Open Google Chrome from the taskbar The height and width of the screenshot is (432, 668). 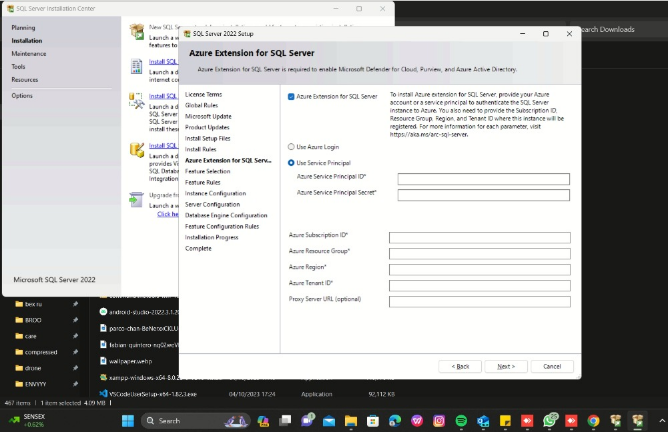point(593,421)
